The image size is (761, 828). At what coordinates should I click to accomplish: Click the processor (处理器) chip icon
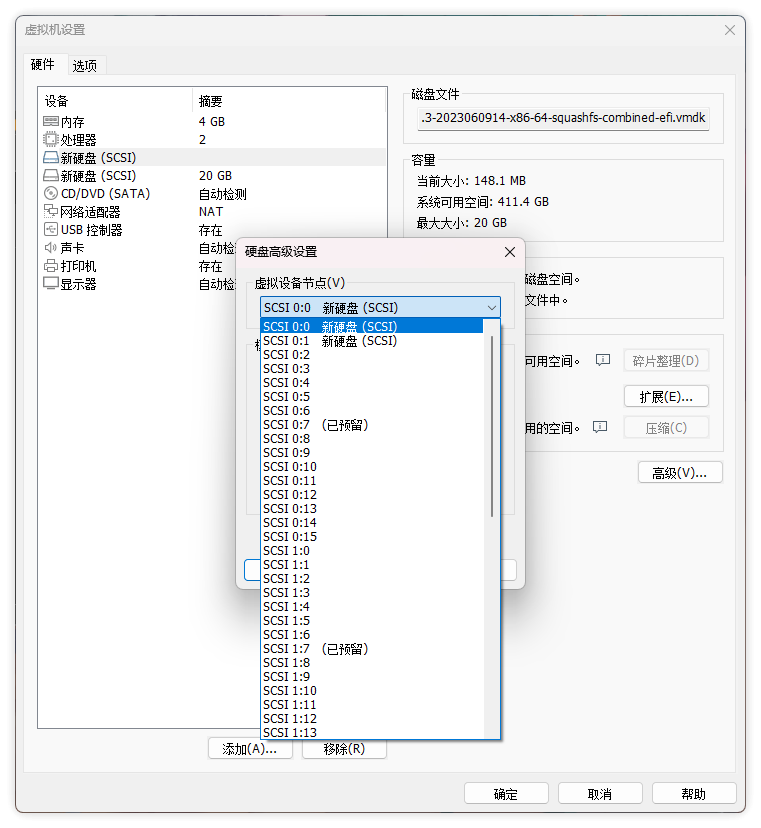pos(51,140)
